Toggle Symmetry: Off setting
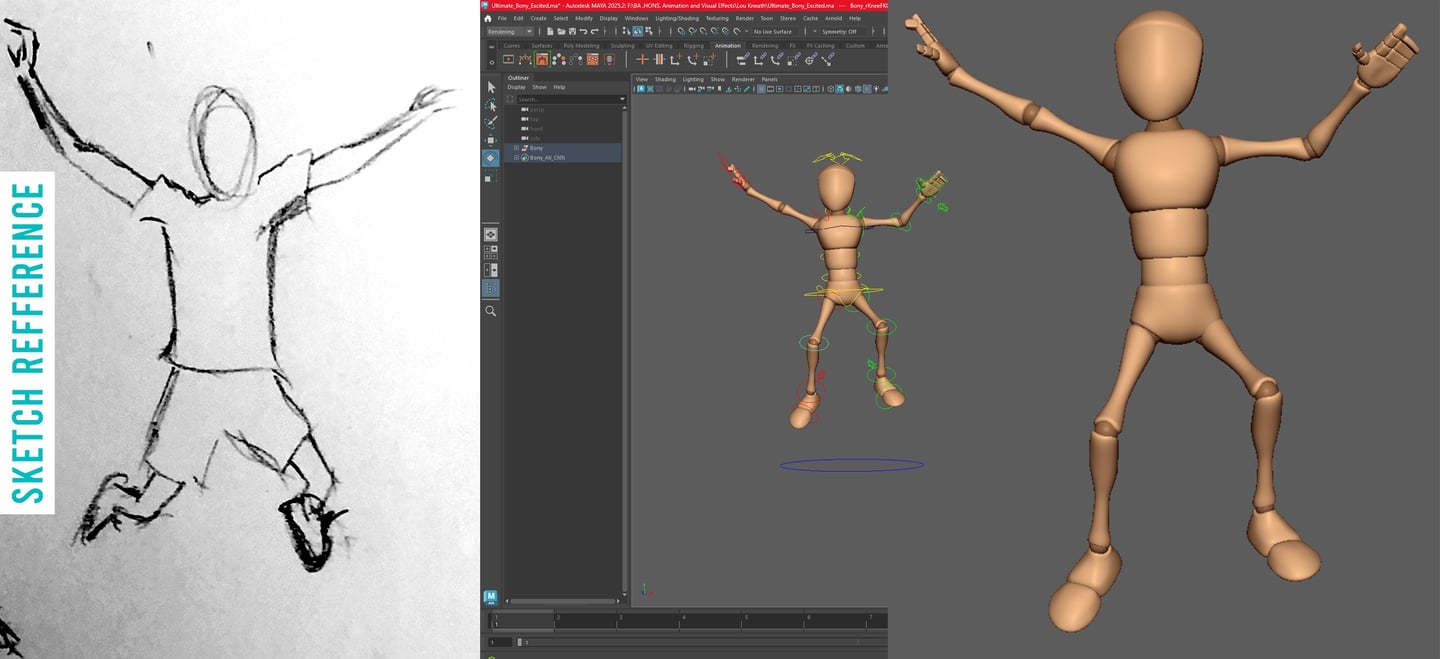 pyautogui.click(x=838, y=32)
